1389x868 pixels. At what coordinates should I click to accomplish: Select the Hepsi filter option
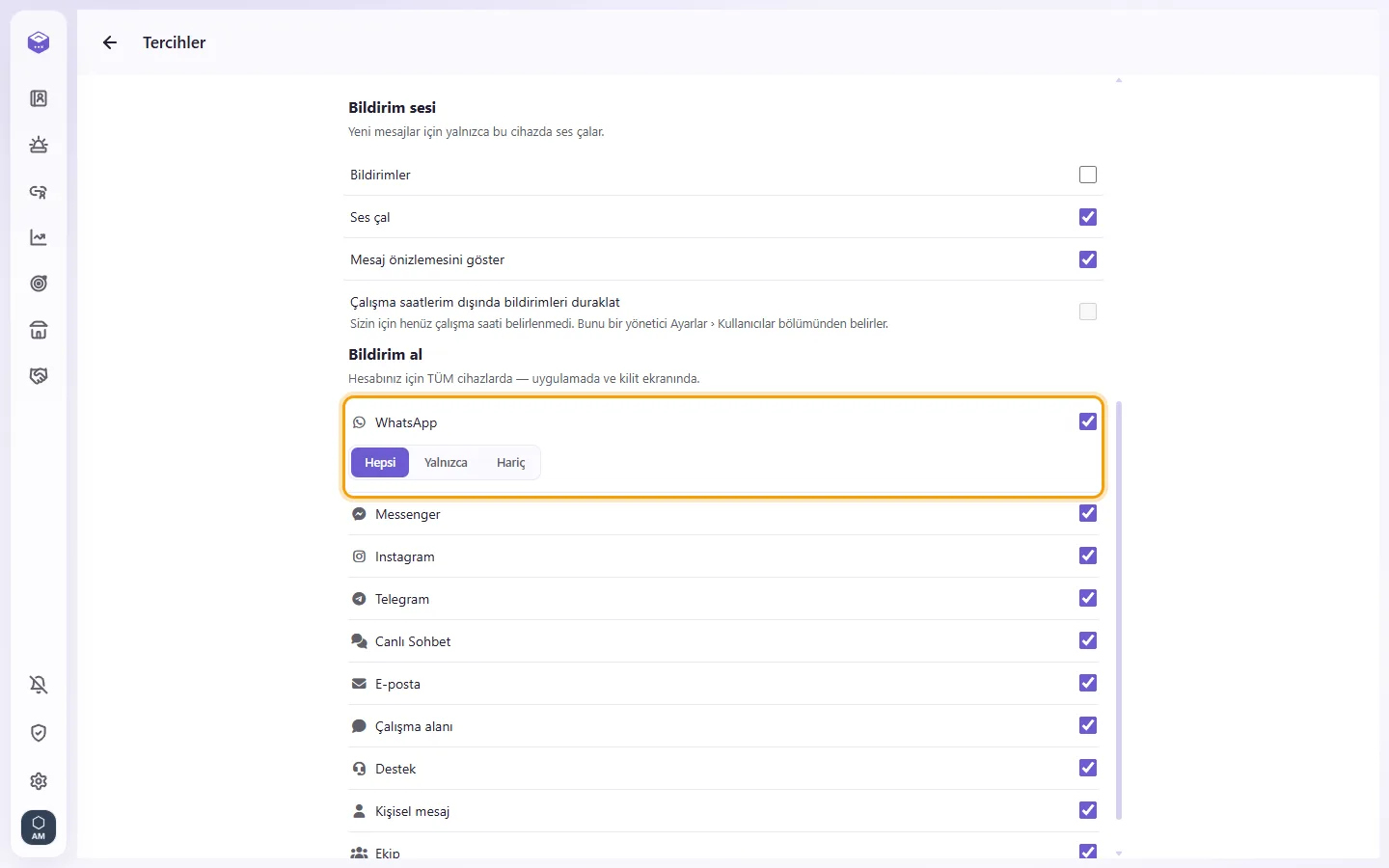(380, 463)
